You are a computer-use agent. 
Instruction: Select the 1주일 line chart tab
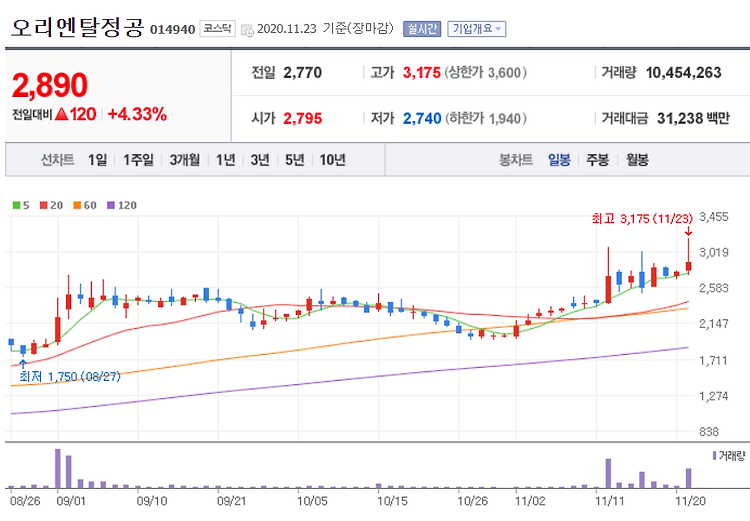138,160
